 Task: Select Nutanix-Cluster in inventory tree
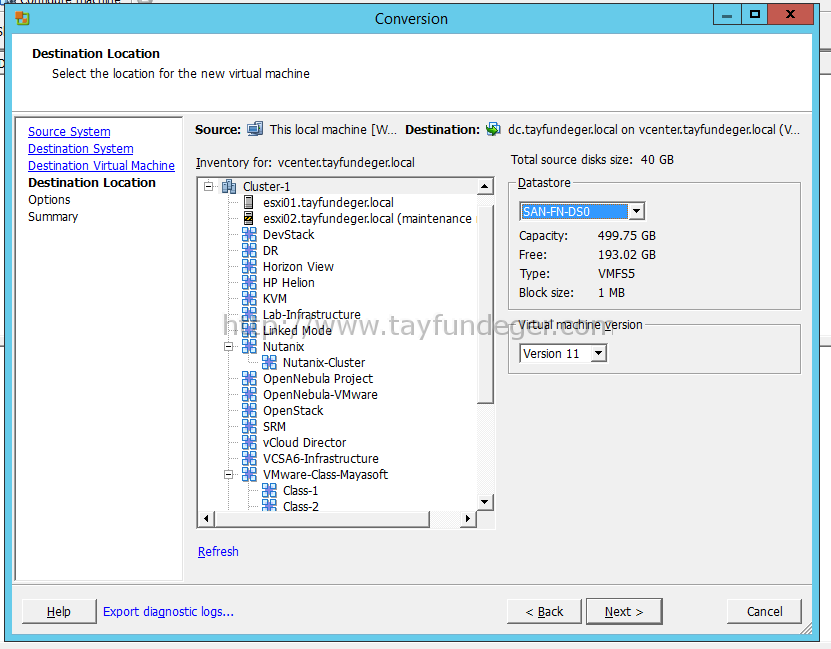(x=324, y=362)
